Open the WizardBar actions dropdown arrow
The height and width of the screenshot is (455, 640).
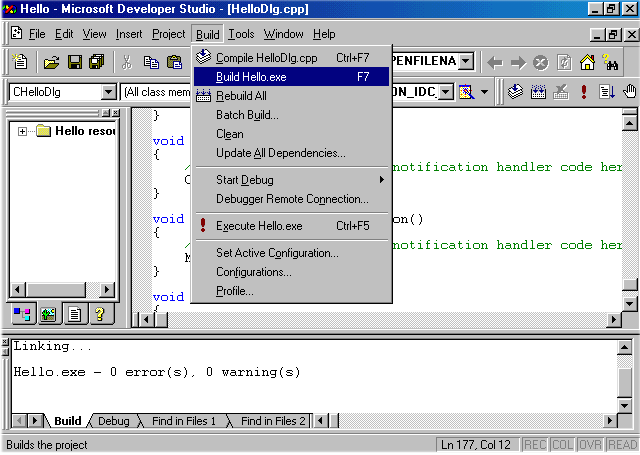coord(484,92)
